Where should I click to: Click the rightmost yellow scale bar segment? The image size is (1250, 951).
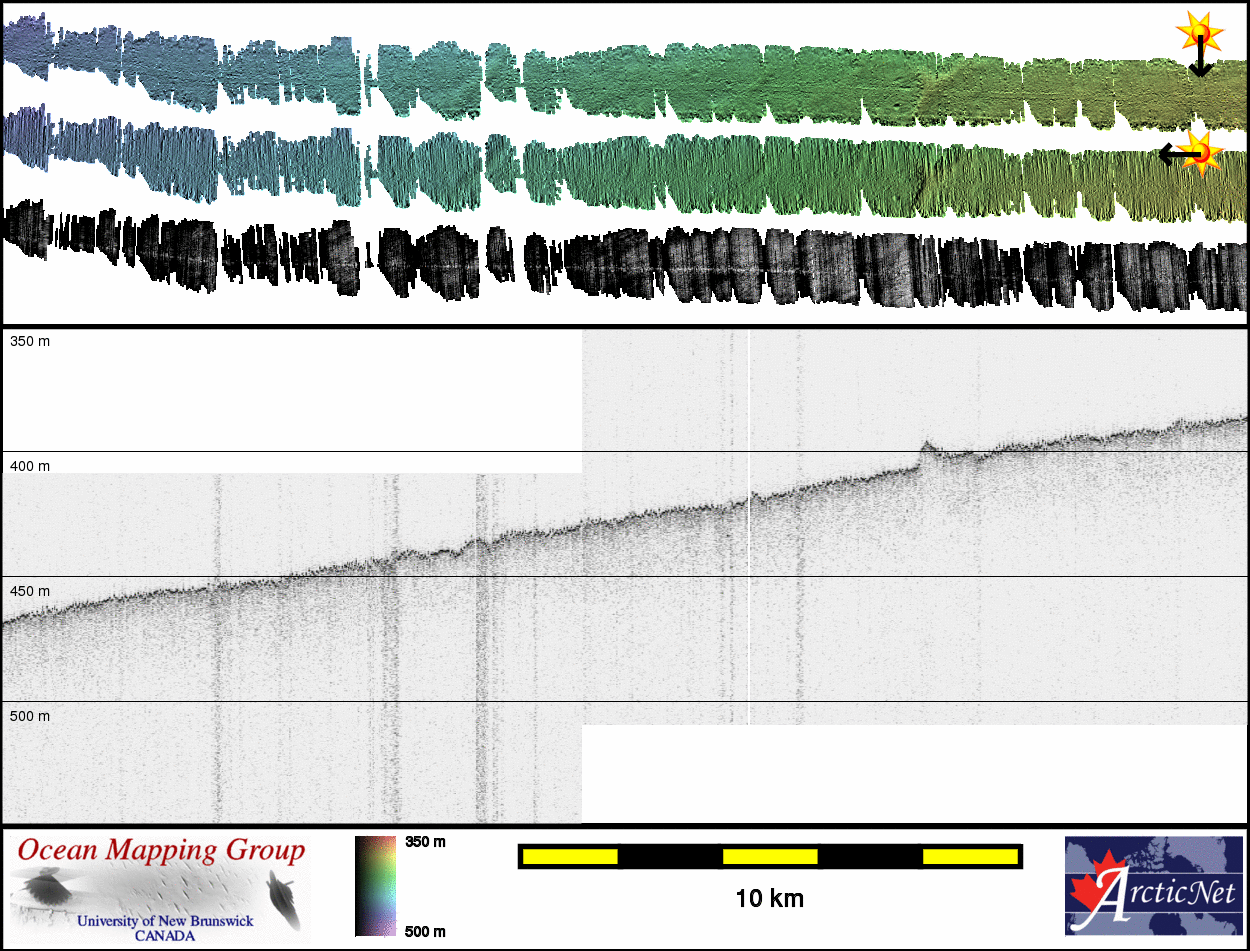[970, 856]
